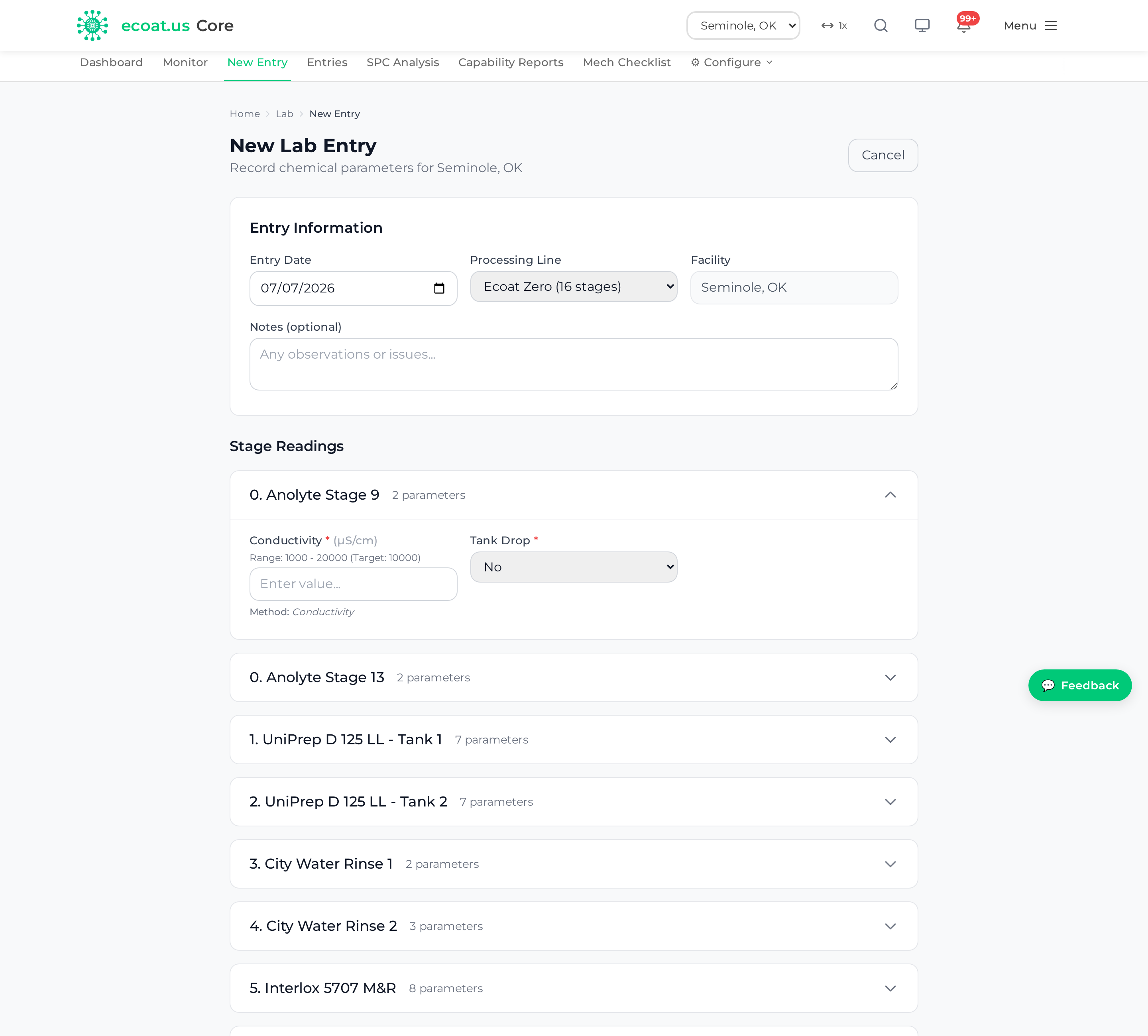1148x1036 pixels.
Task: Open notifications bell with 99+ badge
Action: click(x=964, y=25)
